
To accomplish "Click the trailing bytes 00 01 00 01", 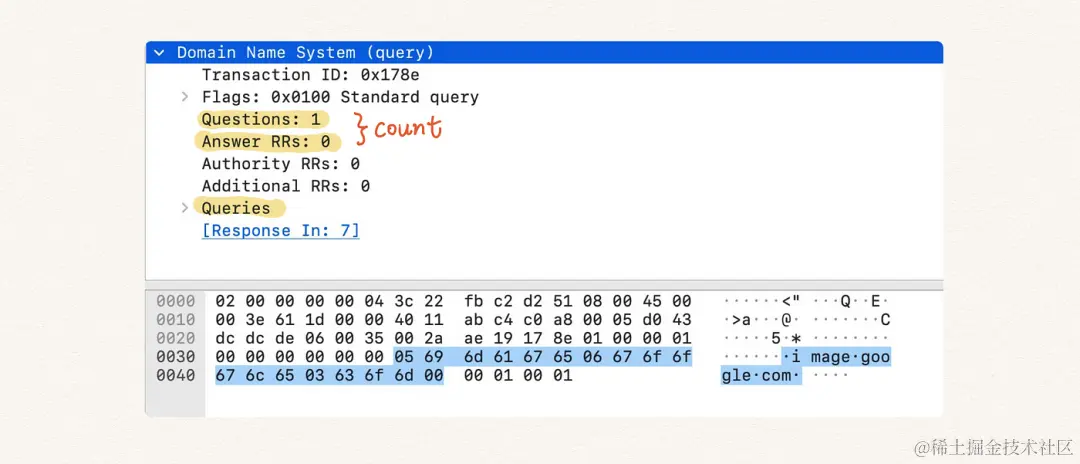I will (518, 376).
